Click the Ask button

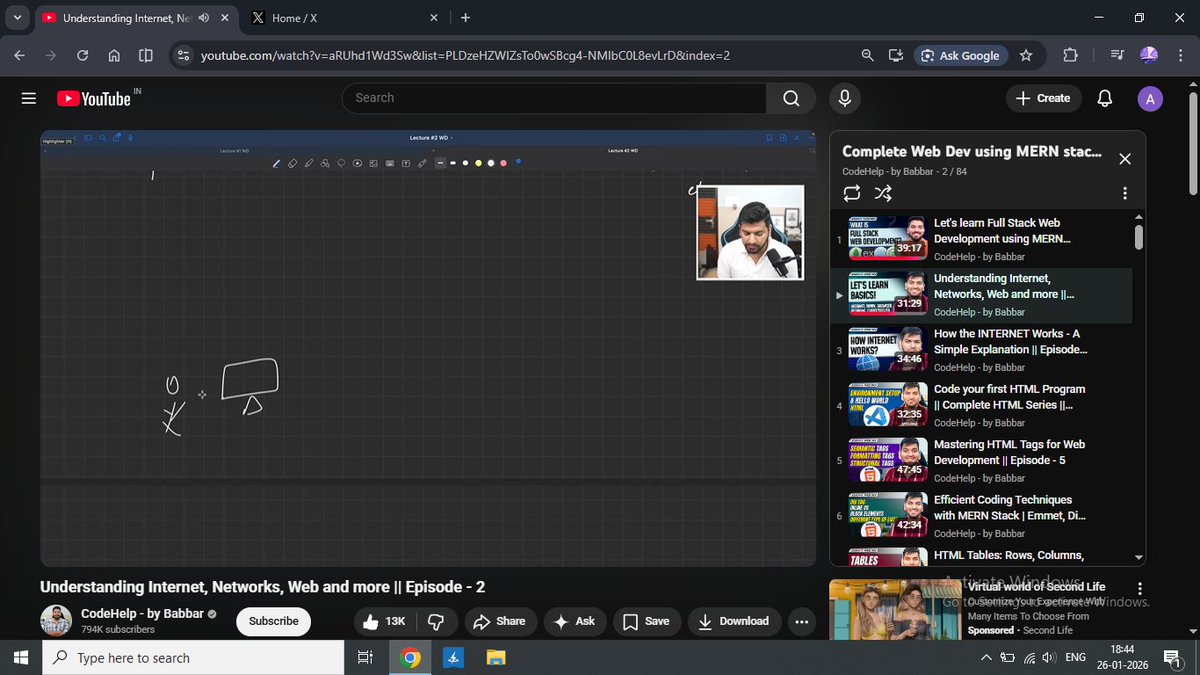[x=574, y=621]
